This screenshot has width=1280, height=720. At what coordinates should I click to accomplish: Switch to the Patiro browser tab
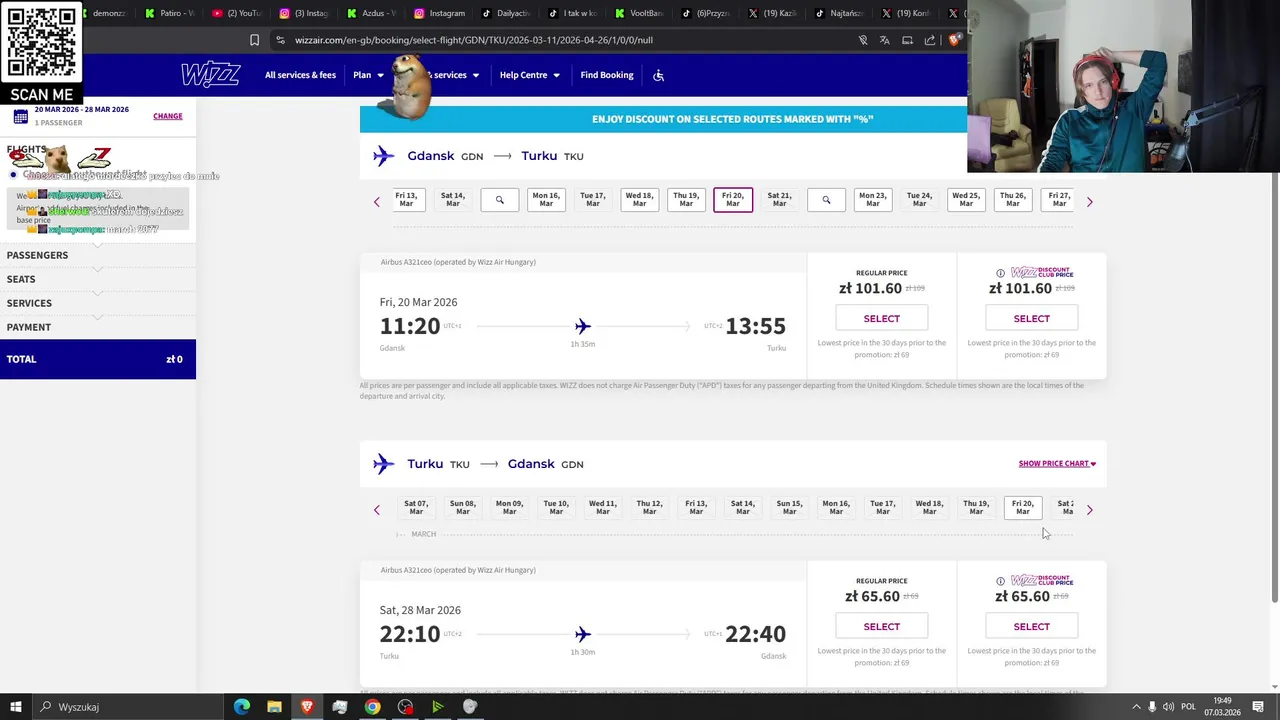169,13
